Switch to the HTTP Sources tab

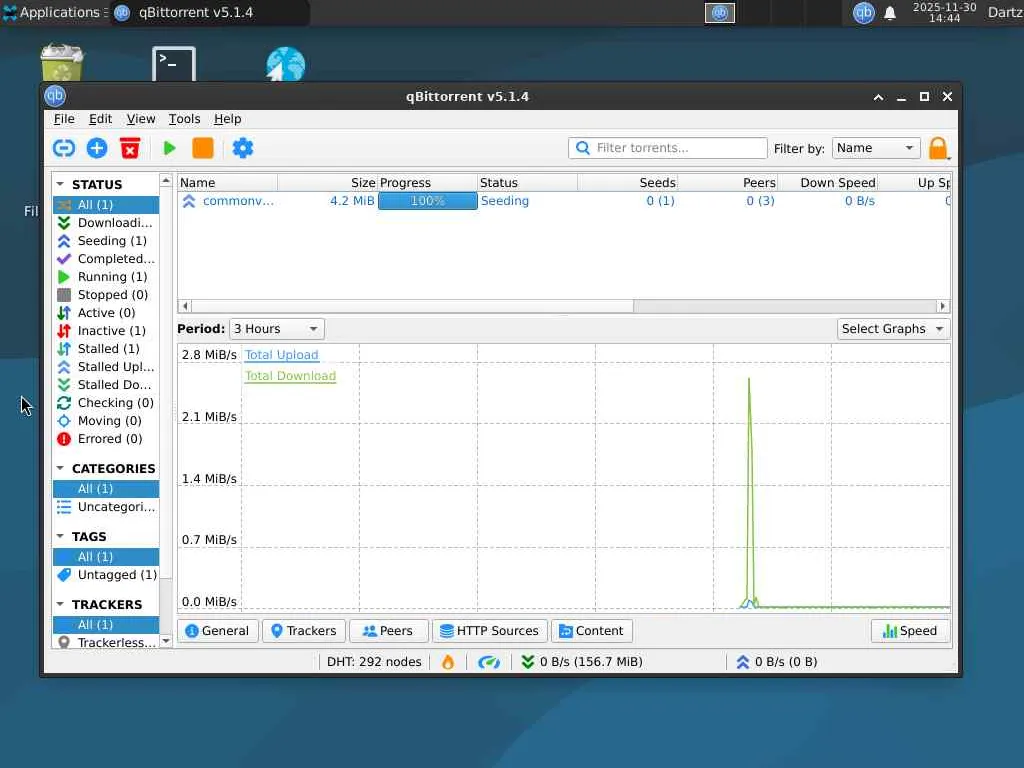(489, 631)
